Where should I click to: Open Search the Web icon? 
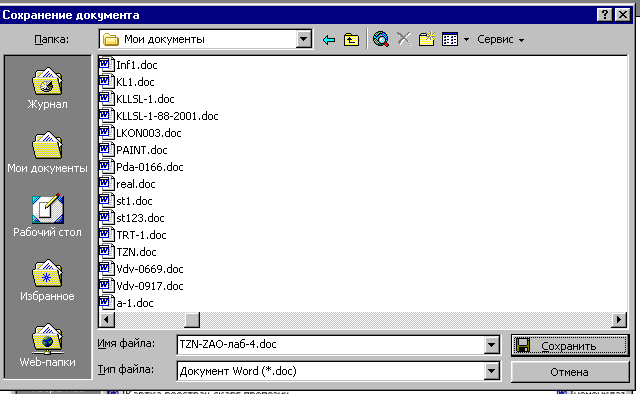[x=381, y=39]
